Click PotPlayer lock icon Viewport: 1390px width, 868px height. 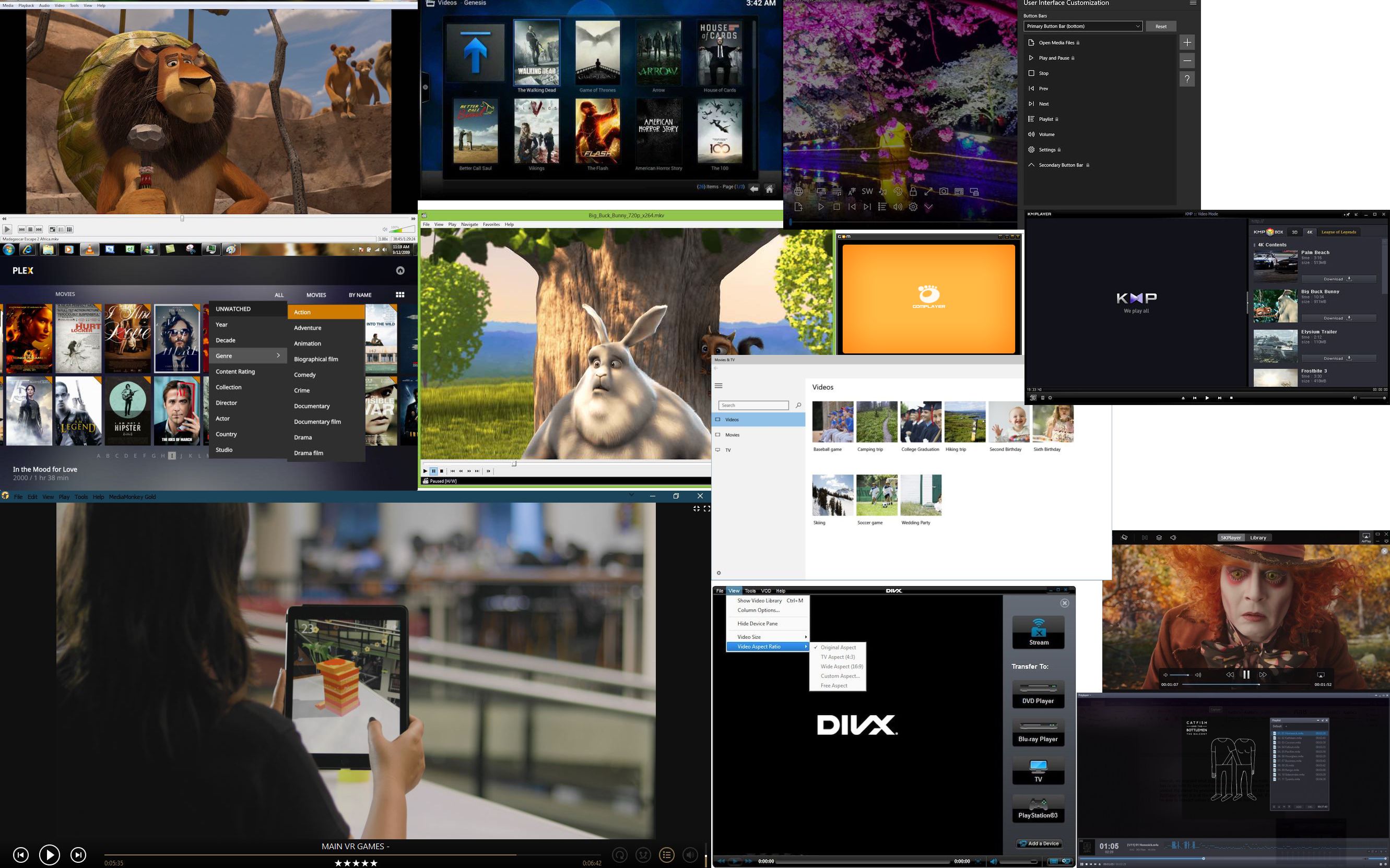point(913,191)
